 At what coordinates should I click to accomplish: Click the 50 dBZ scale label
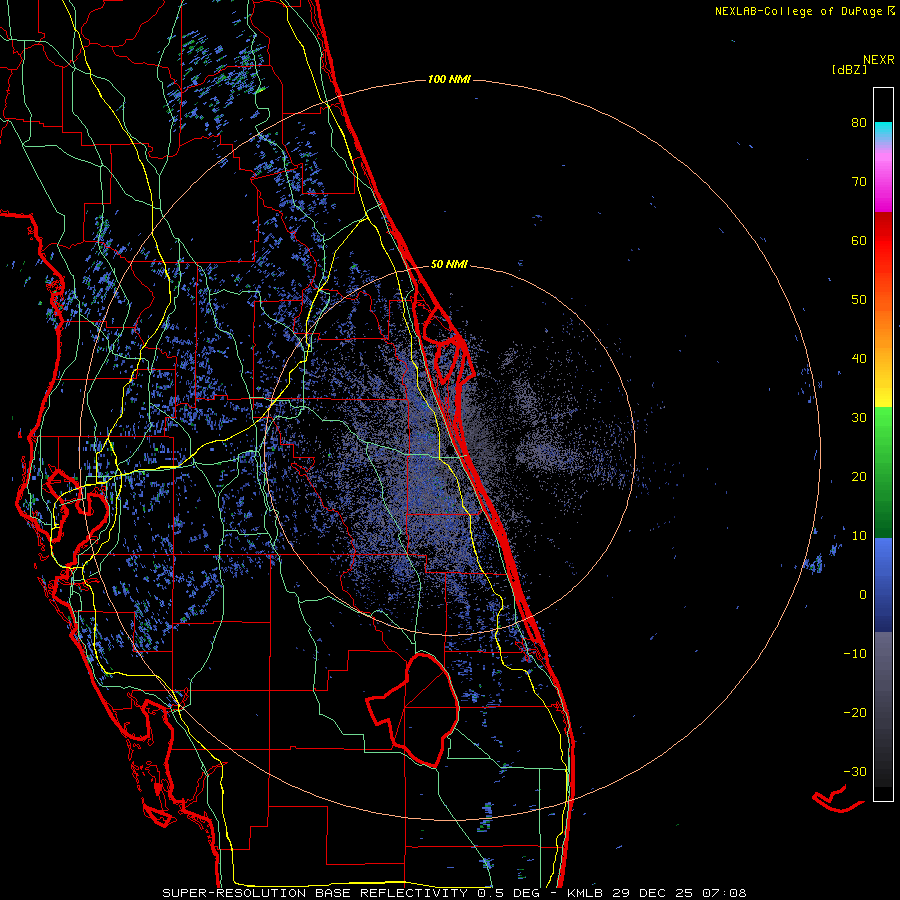click(859, 300)
